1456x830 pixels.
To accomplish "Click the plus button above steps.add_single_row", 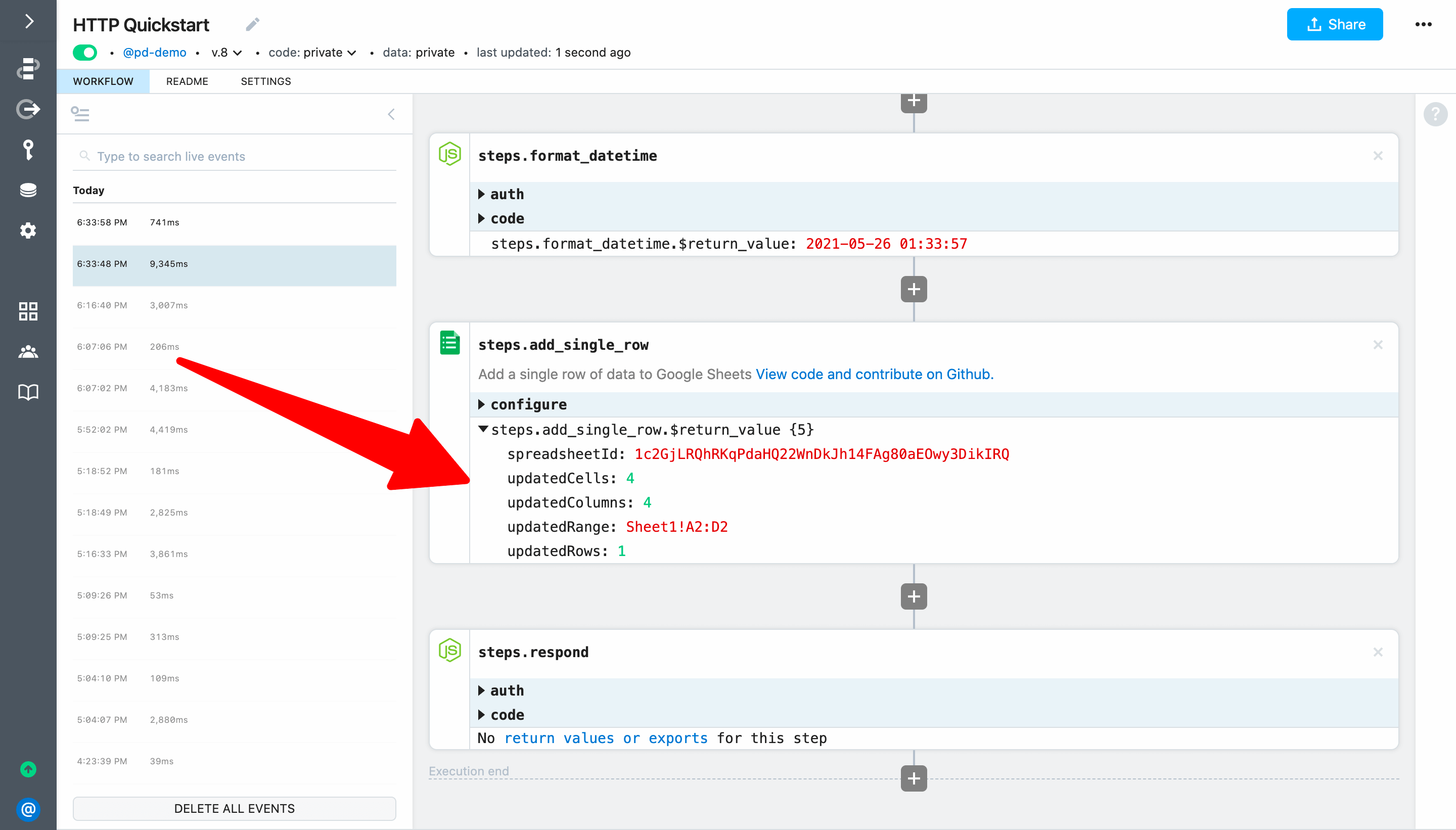I will click(913, 289).
